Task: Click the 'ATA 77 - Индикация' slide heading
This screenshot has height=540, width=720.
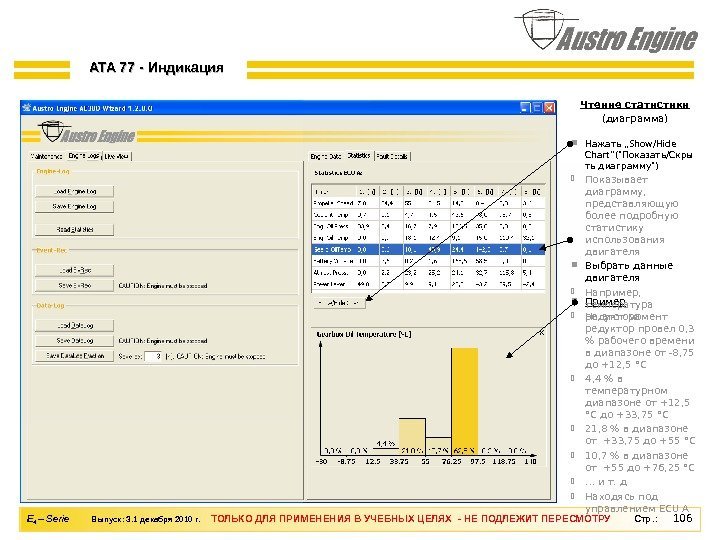Action: point(156,68)
